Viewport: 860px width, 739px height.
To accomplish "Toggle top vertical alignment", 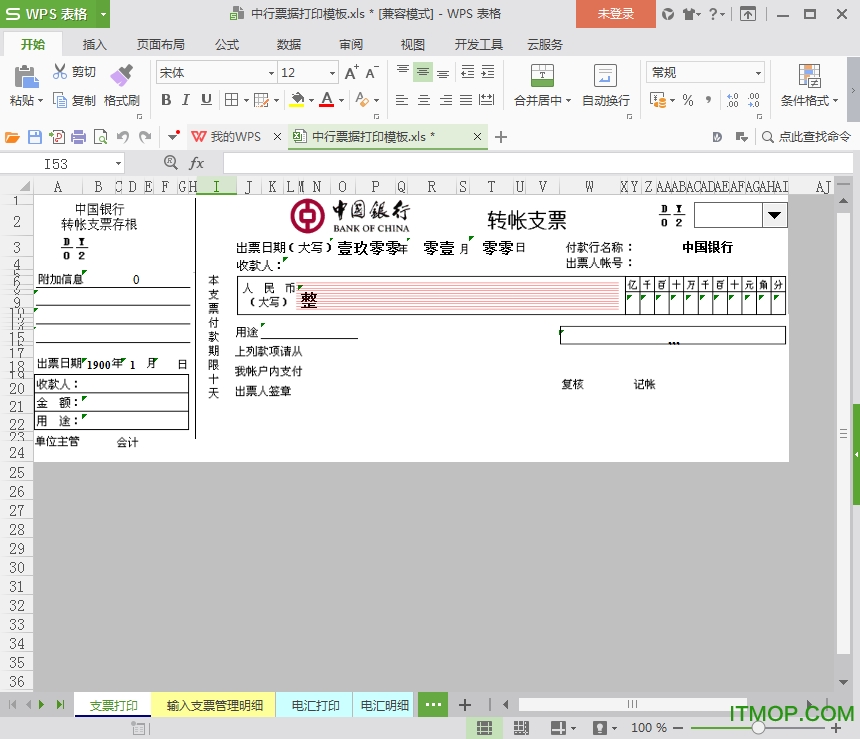I will click(403, 70).
